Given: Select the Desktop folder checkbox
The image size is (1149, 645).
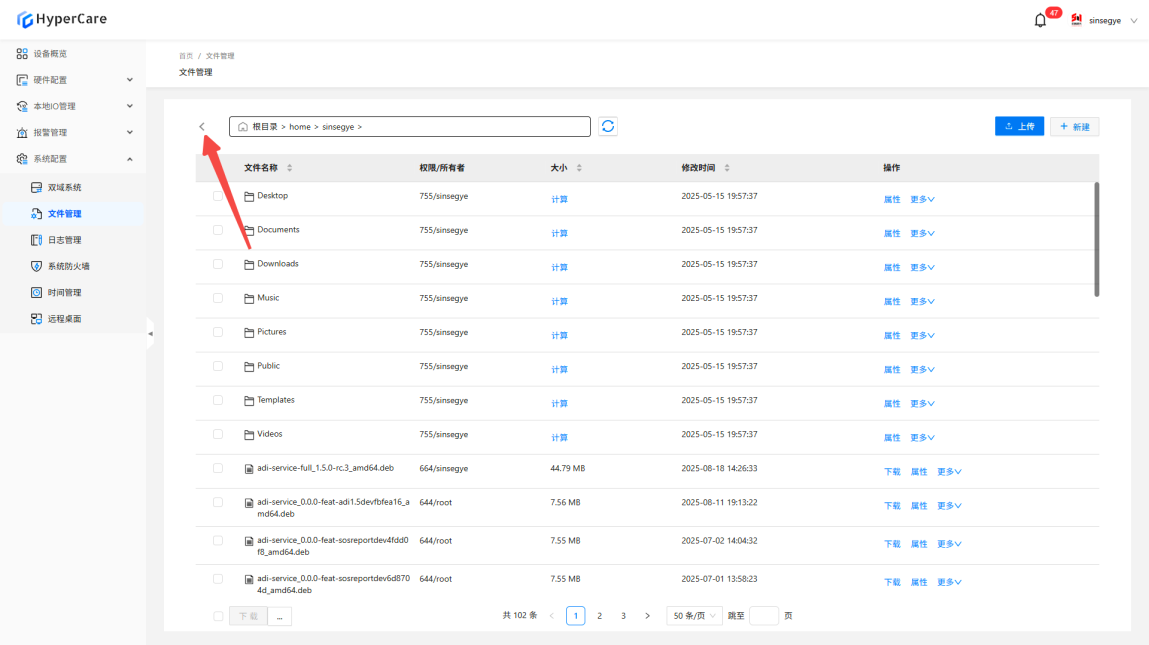Looking at the screenshot, I should pyautogui.click(x=218, y=196).
